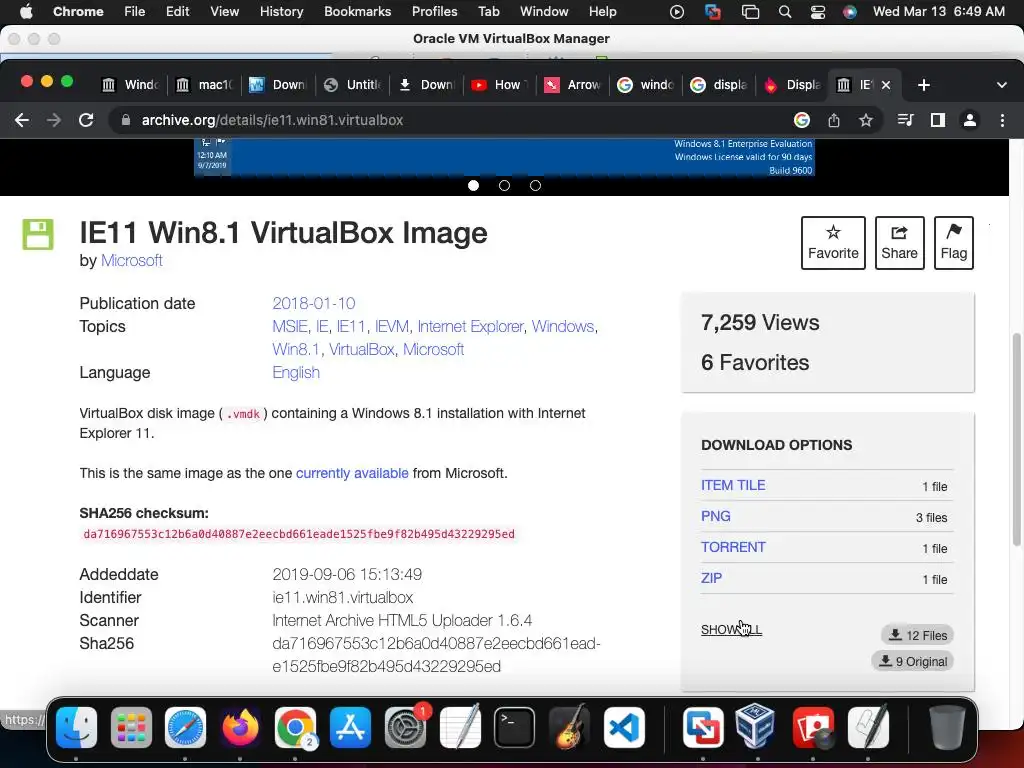The height and width of the screenshot is (768, 1024).
Task: Open the share page icon in address bar
Action: 833,120
